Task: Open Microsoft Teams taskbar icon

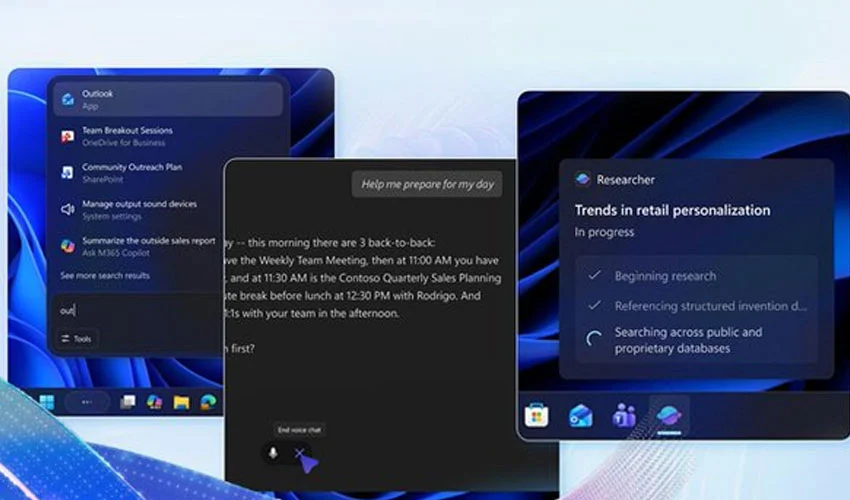Action: tap(623, 416)
